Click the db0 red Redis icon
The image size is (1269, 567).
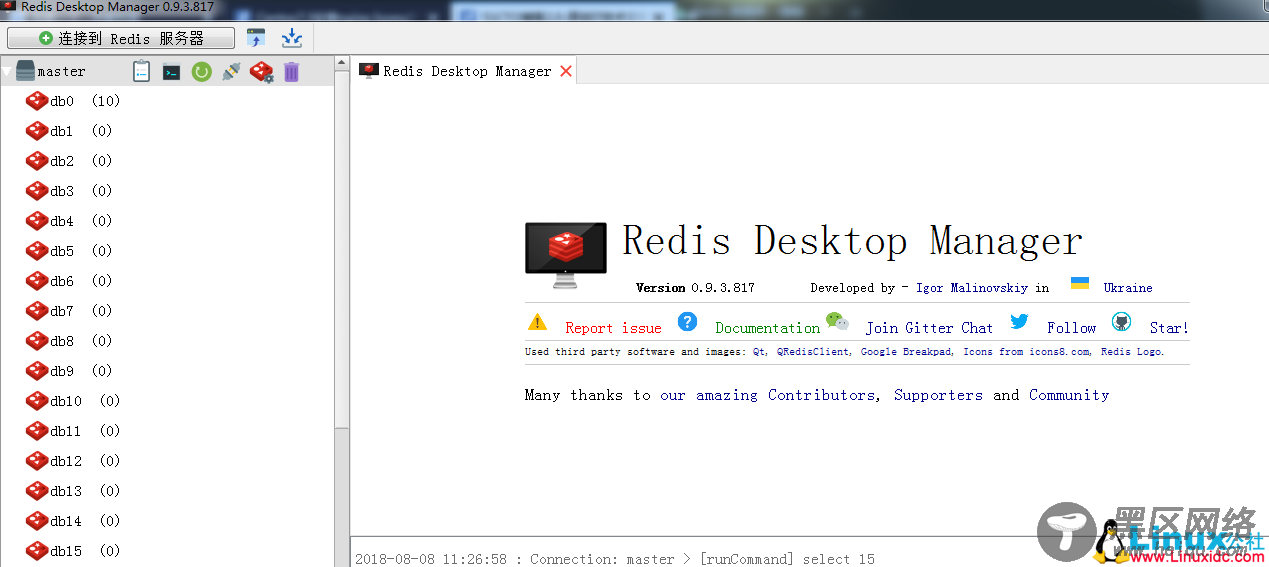37,101
